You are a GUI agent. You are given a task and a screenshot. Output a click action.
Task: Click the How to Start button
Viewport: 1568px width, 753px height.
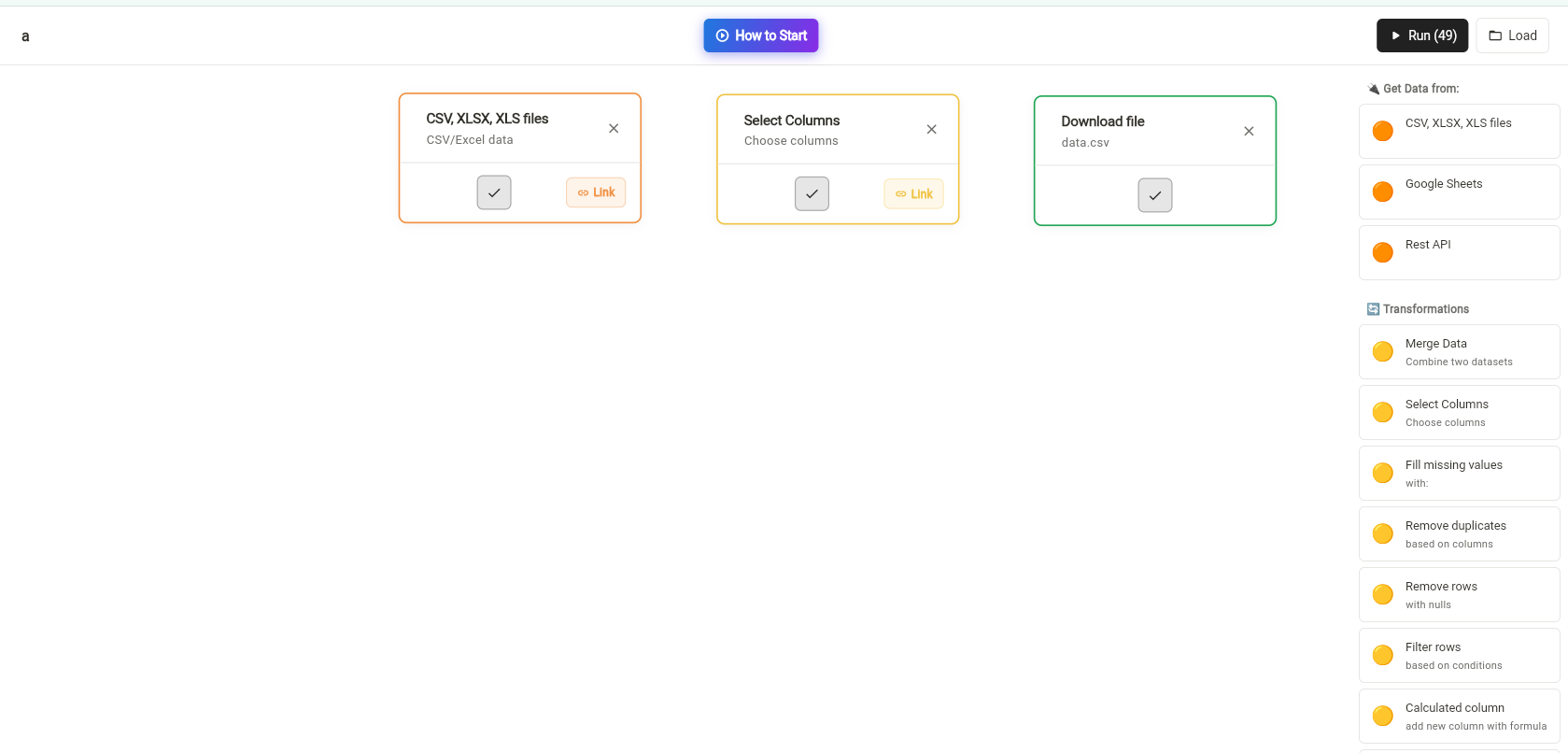760,36
